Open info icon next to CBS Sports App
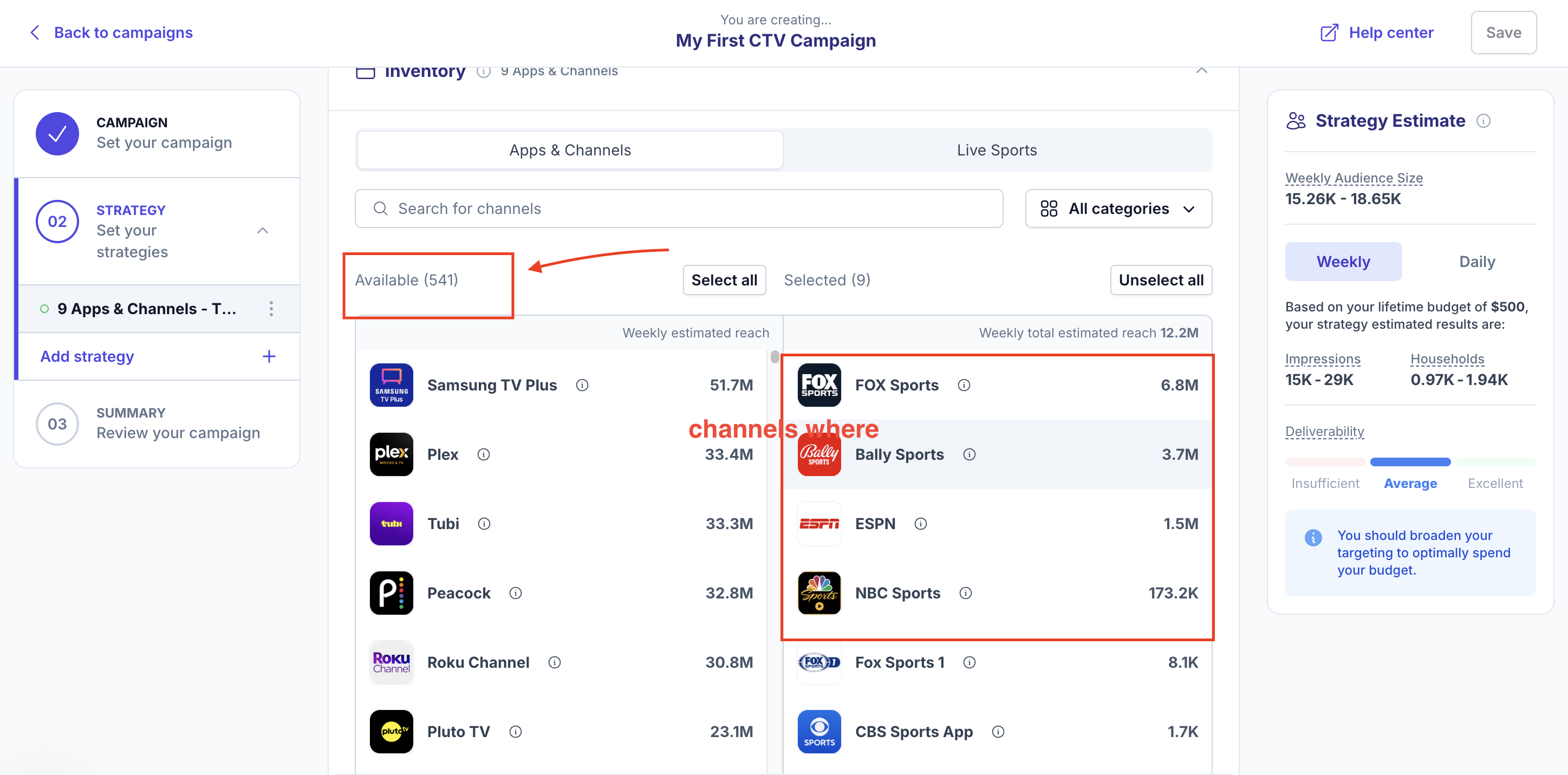This screenshot has height=775, width=1568. pos(998,732)
